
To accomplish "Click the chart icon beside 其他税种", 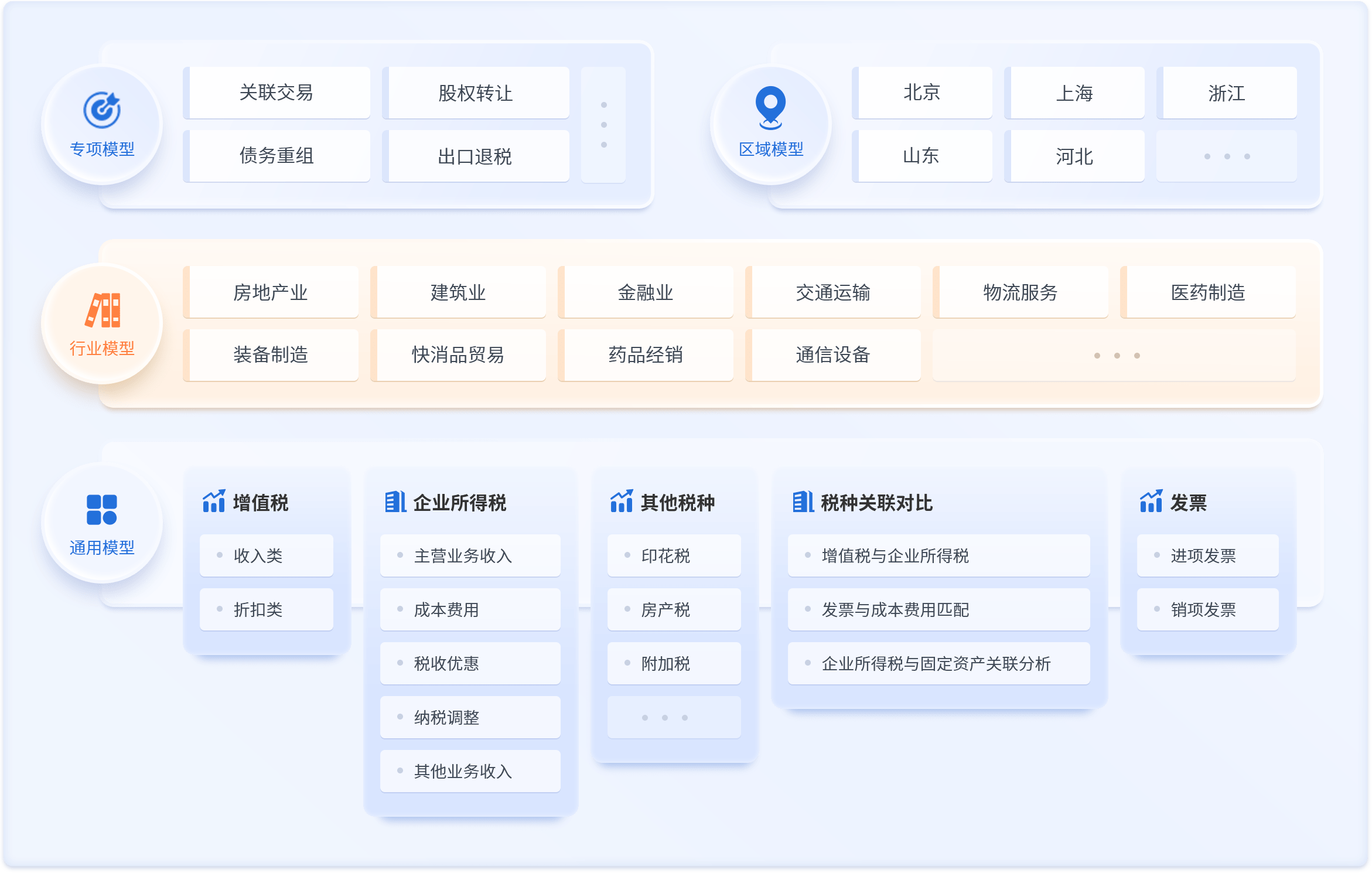I will [x=622, y=502].
